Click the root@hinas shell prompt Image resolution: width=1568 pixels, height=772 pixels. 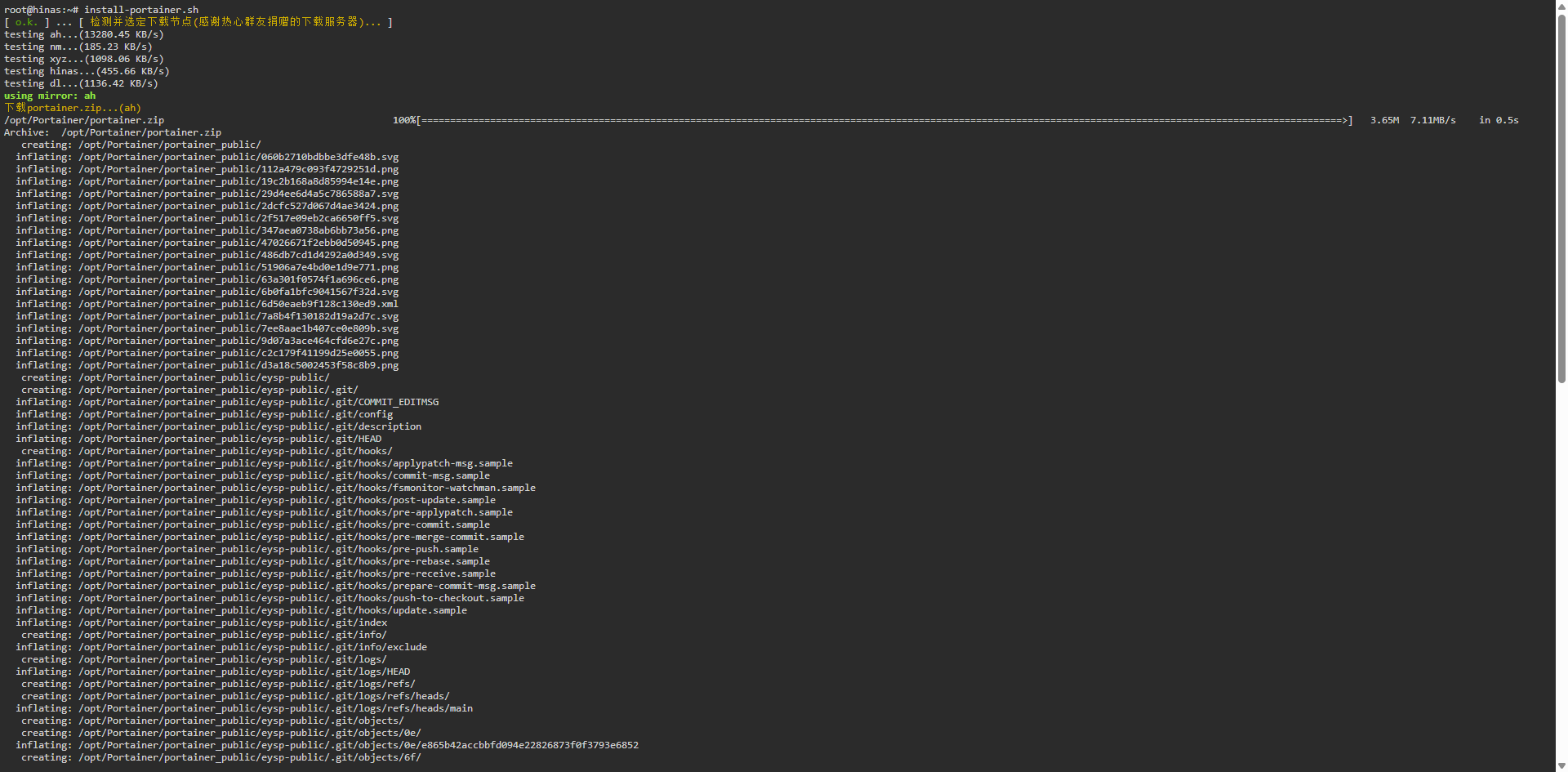pos(41,10)
